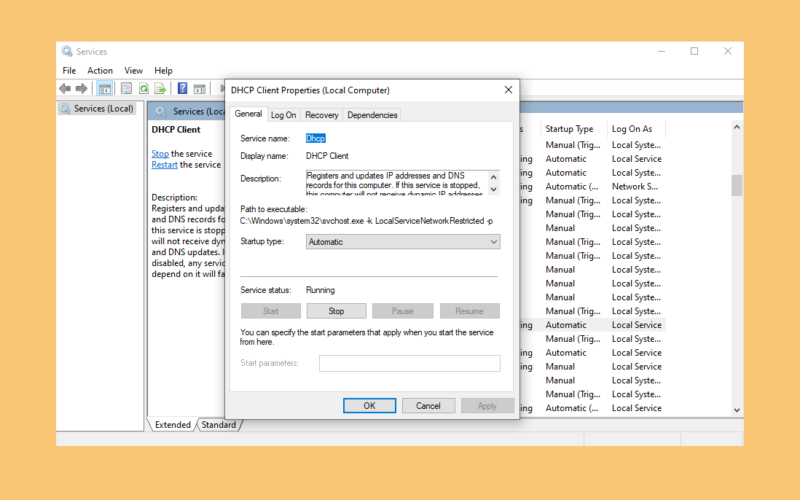Click the services list scrollbar up arrow
This screenshot has width=800, height=500.
click(x=737, y=127)
